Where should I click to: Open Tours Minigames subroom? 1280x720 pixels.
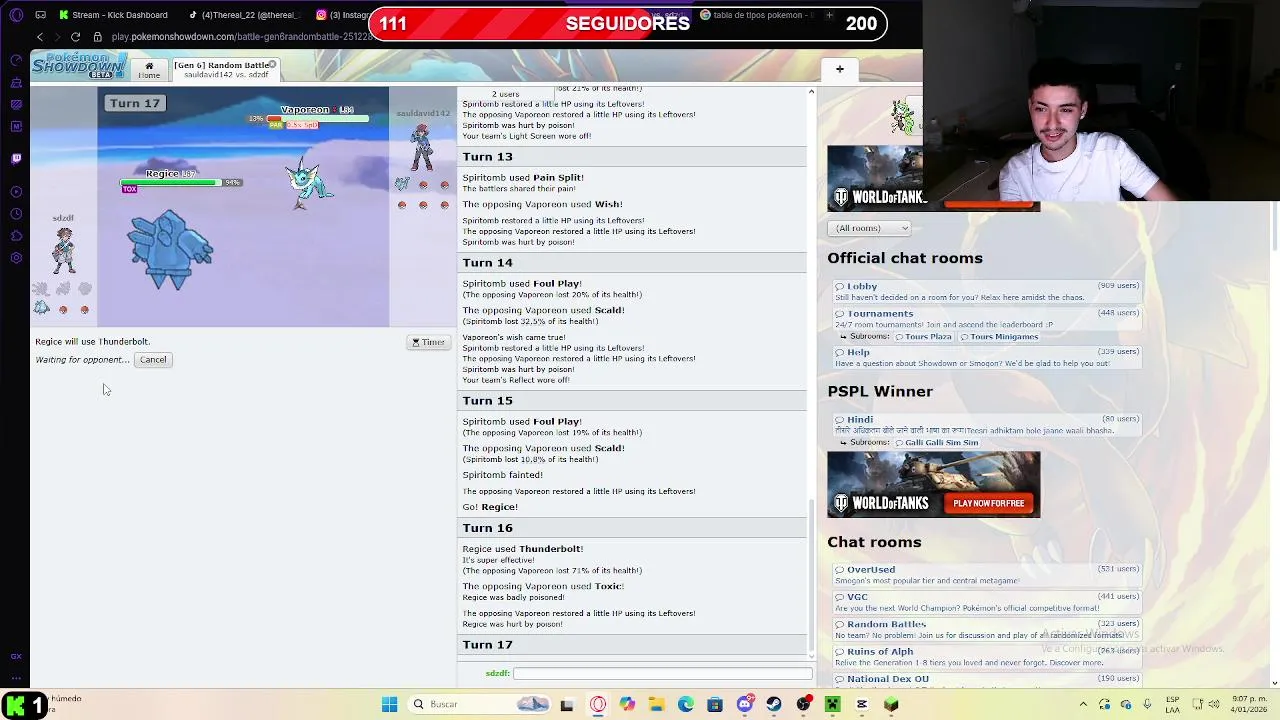coord(999,337)
